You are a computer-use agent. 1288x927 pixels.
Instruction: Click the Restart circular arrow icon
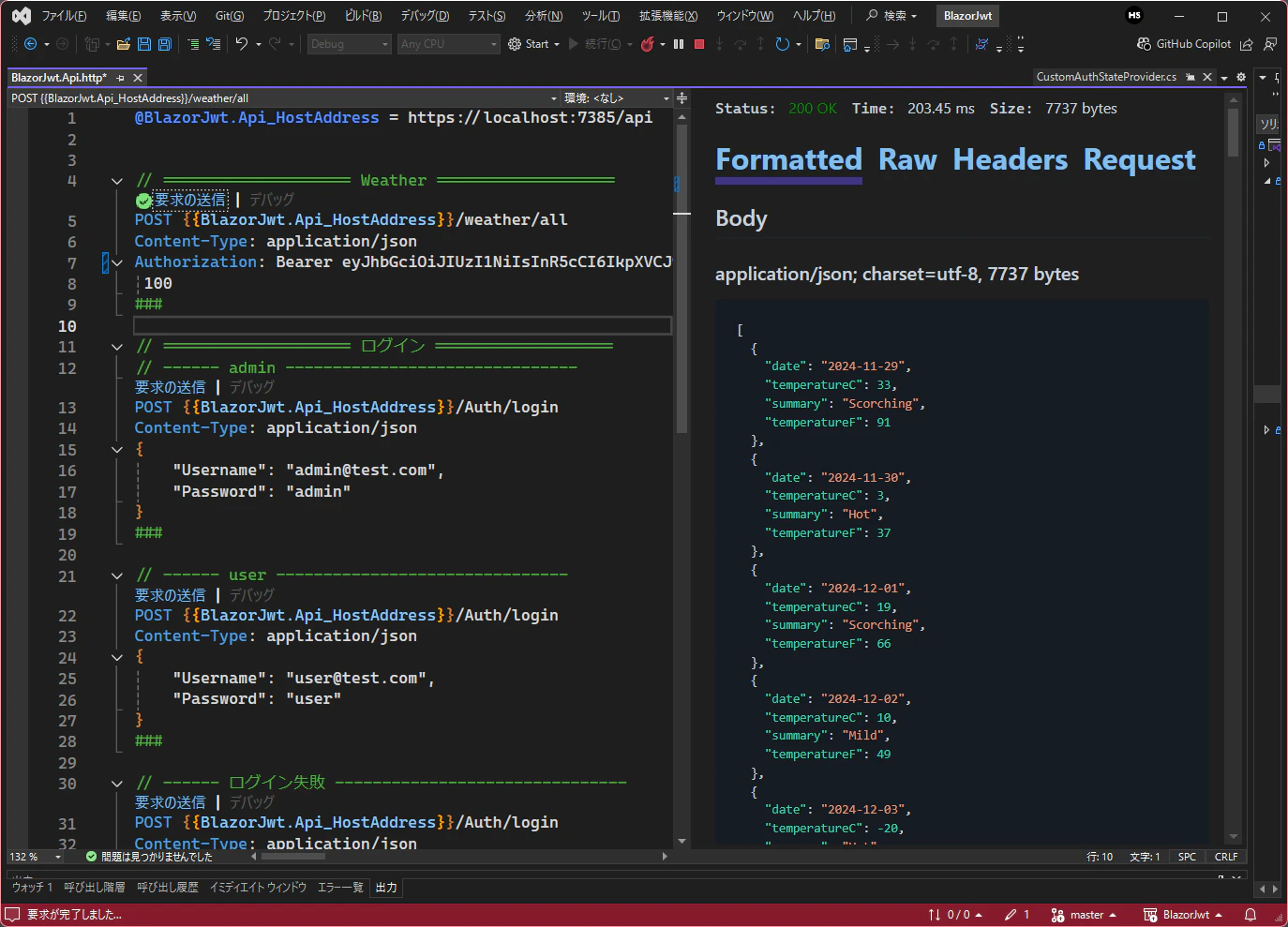[782, 44]
